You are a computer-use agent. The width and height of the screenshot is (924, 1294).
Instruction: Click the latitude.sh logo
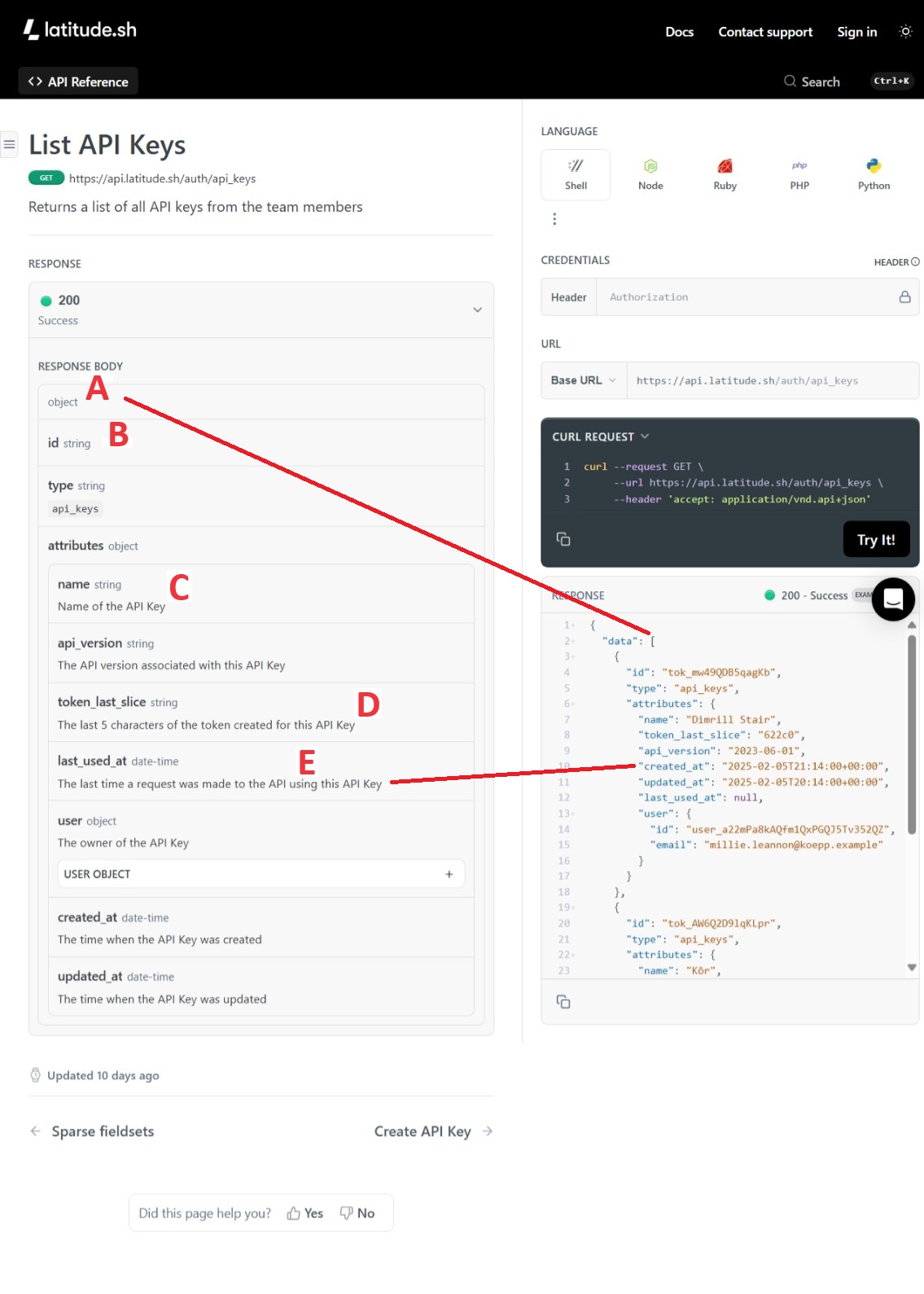click(80, 30)
